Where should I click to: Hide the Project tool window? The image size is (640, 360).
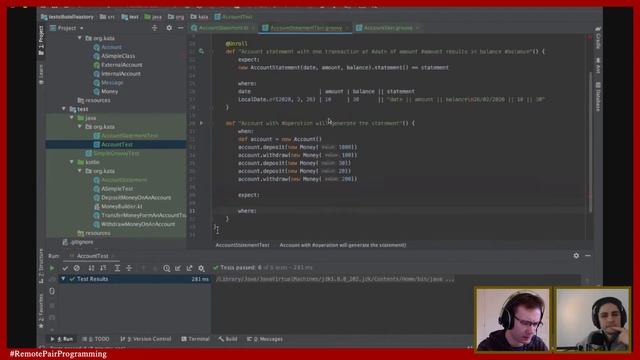click(x=180, y=28)
